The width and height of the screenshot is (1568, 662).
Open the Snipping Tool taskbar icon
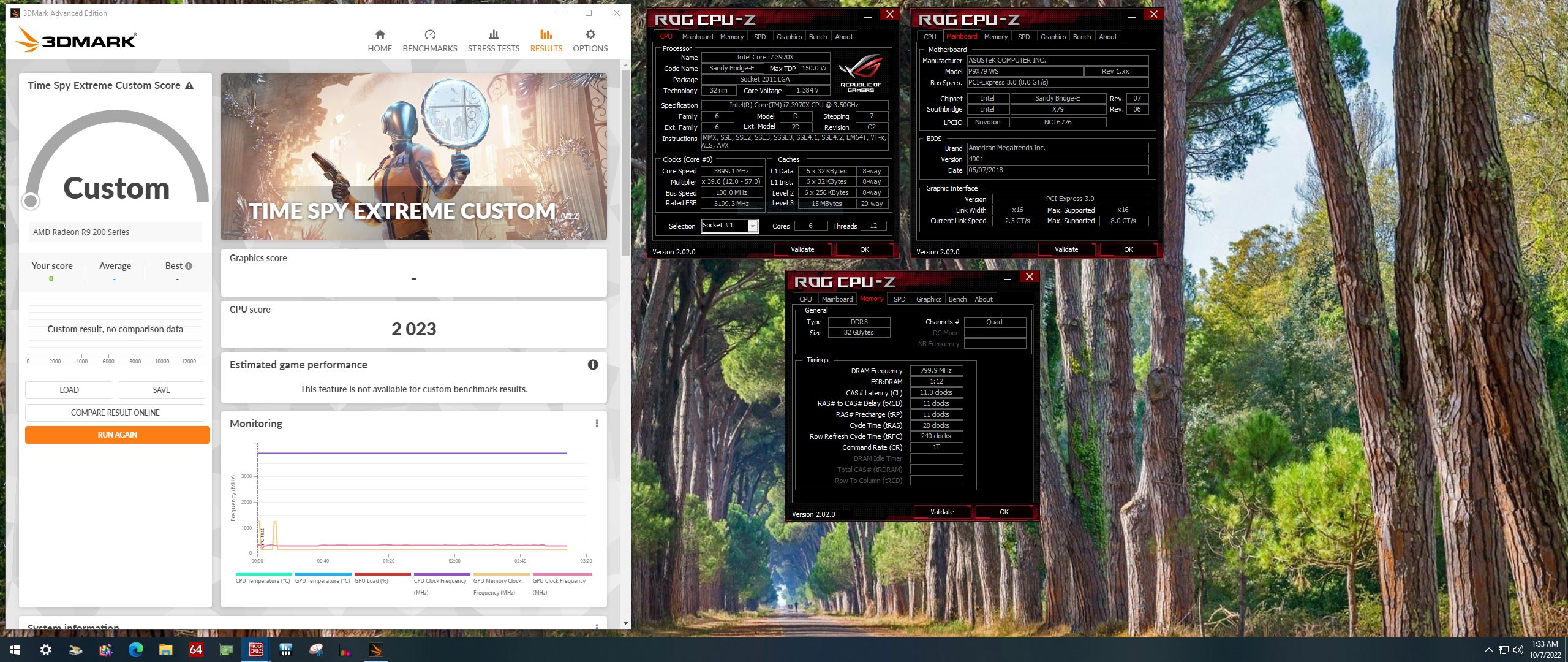tap(316, 650)
